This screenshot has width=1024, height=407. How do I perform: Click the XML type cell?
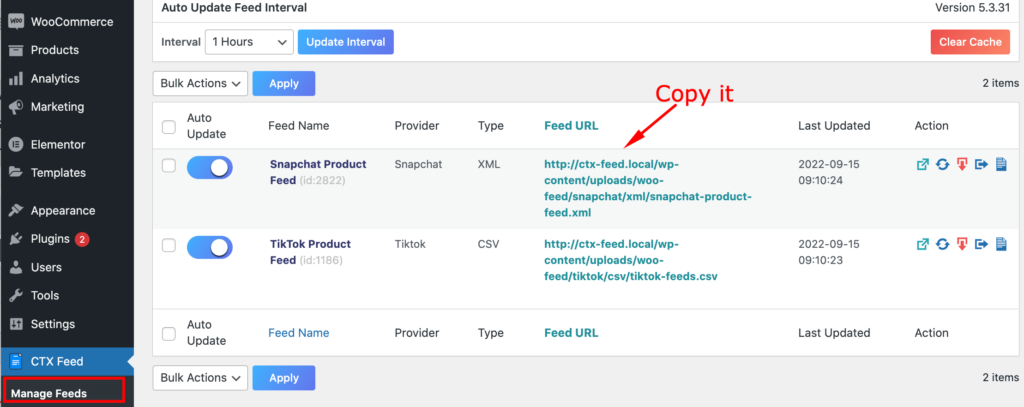[488, 165]
